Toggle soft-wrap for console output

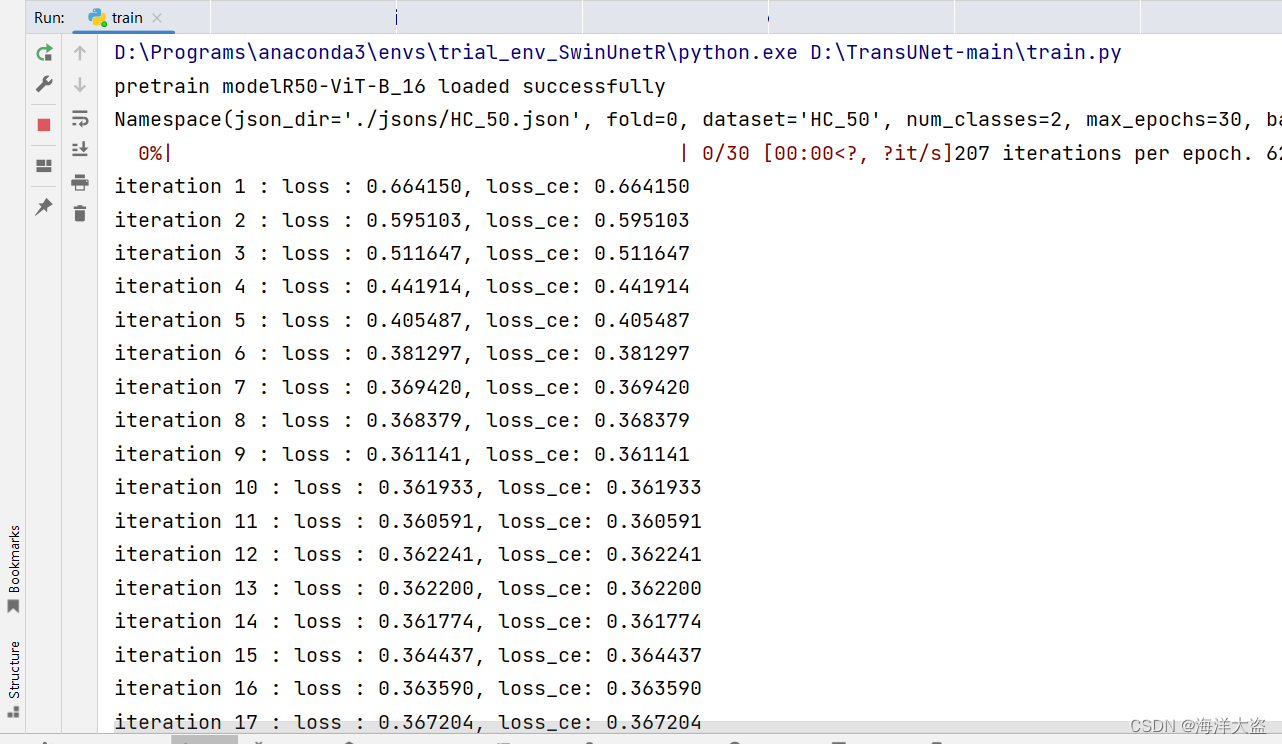point(79,118)
